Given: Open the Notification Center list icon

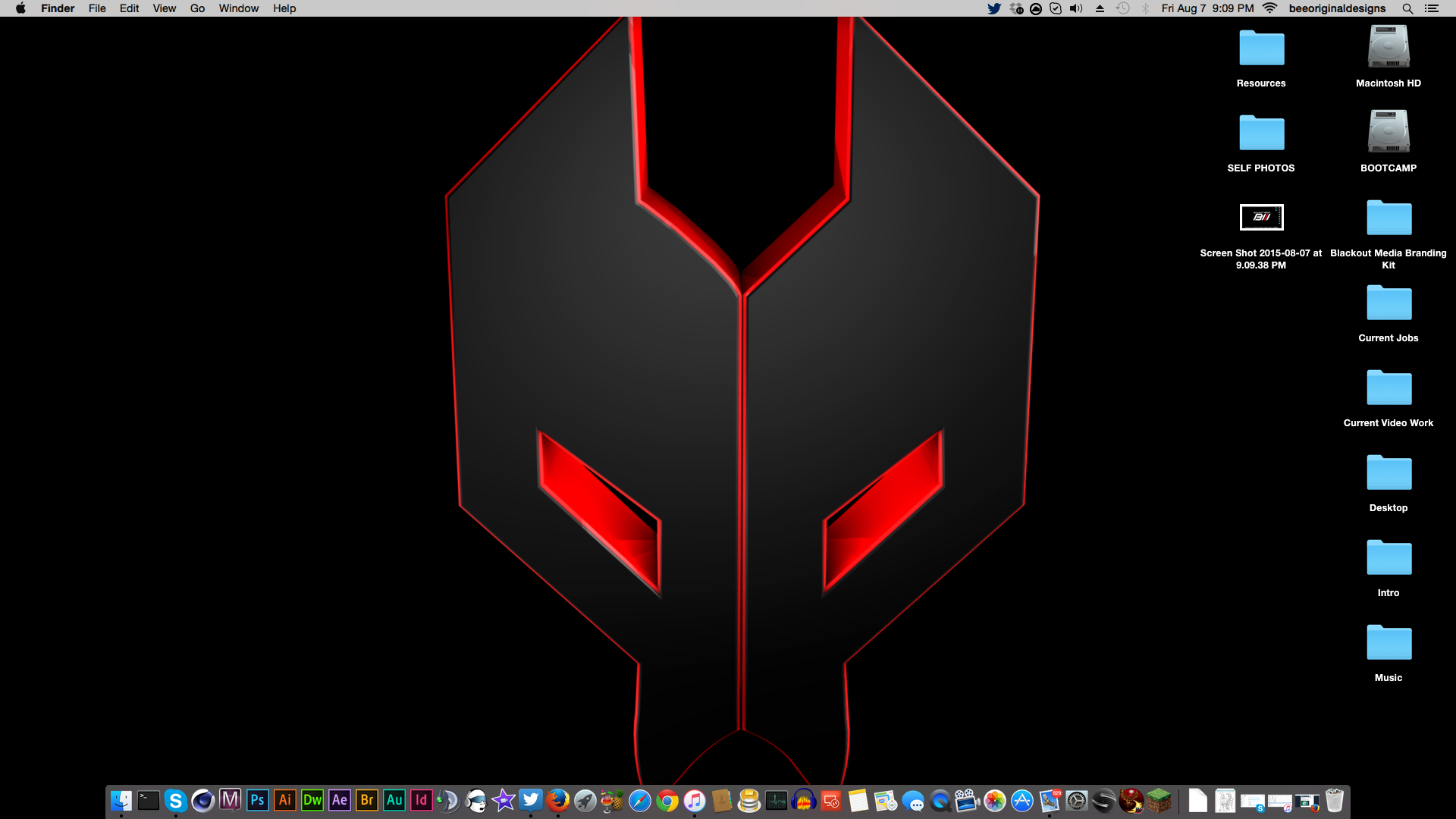Looking at the screenshot, I should coord(1431,8).
